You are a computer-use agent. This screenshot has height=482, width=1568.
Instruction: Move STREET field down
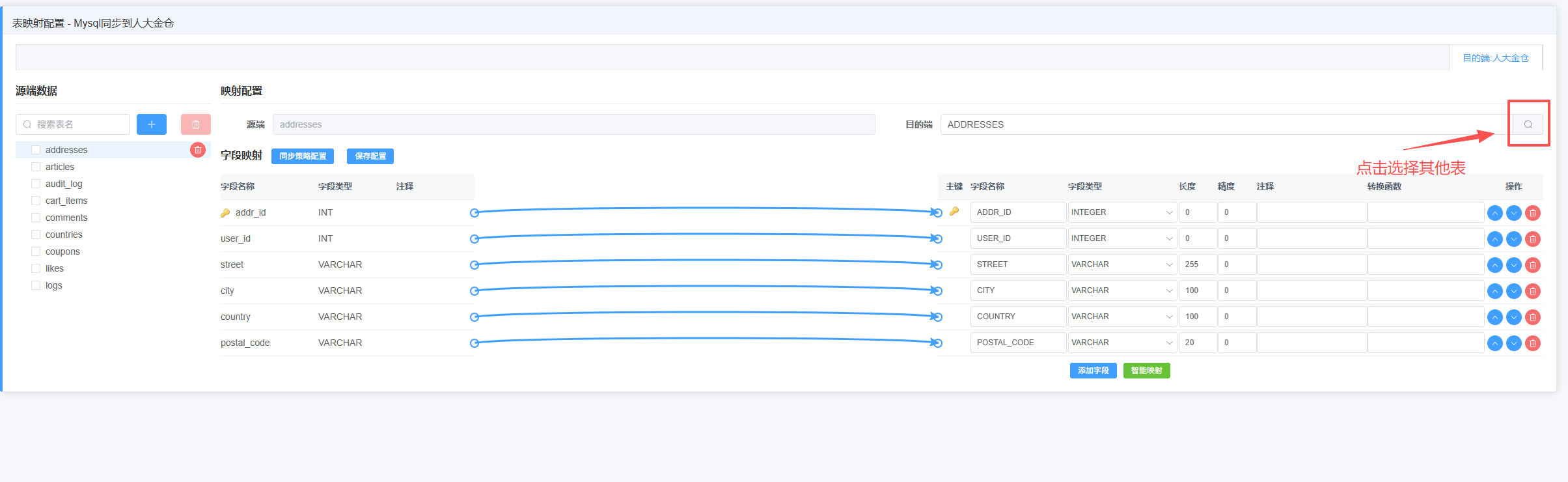pos(1514,265)
